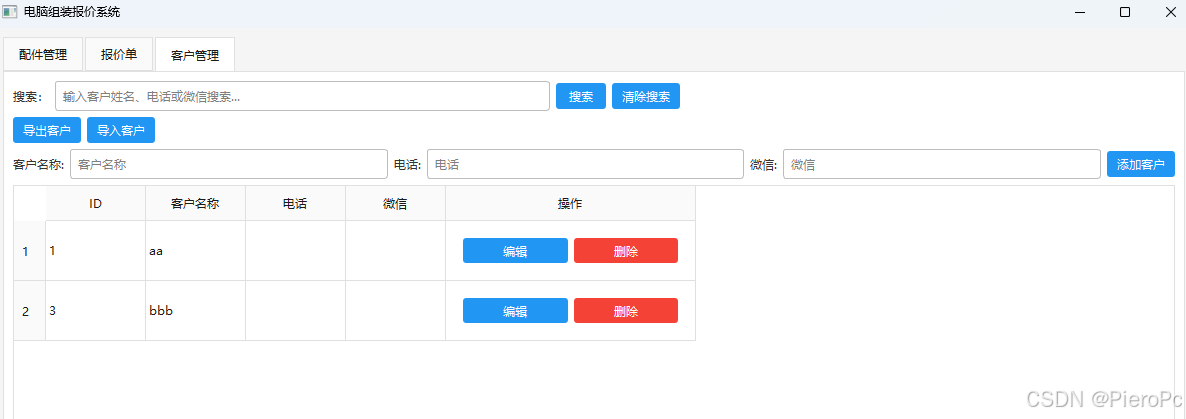Select the empty 微信 cell of bbb
Screen dimensions: 1186x419
(x=395, y=311)
